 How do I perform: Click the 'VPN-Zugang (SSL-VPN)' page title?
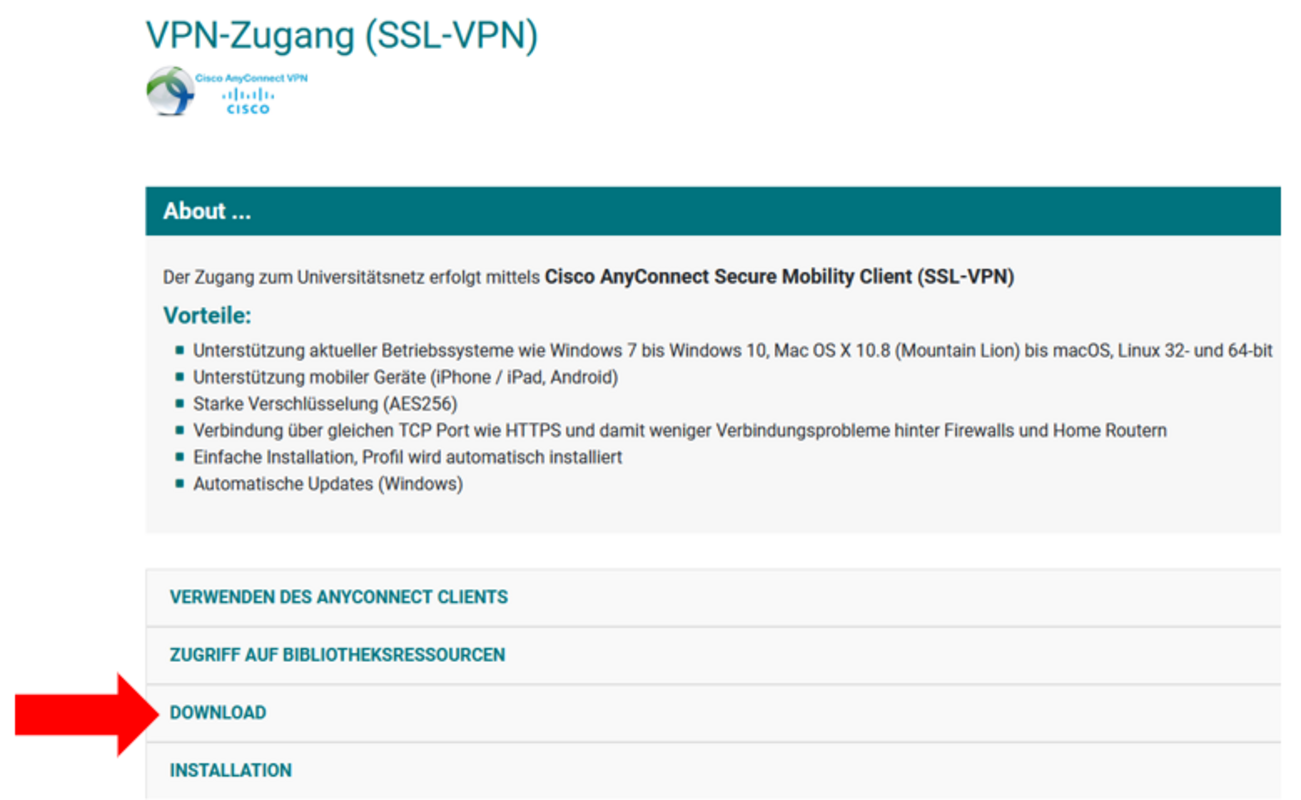[x=342, y=35]
